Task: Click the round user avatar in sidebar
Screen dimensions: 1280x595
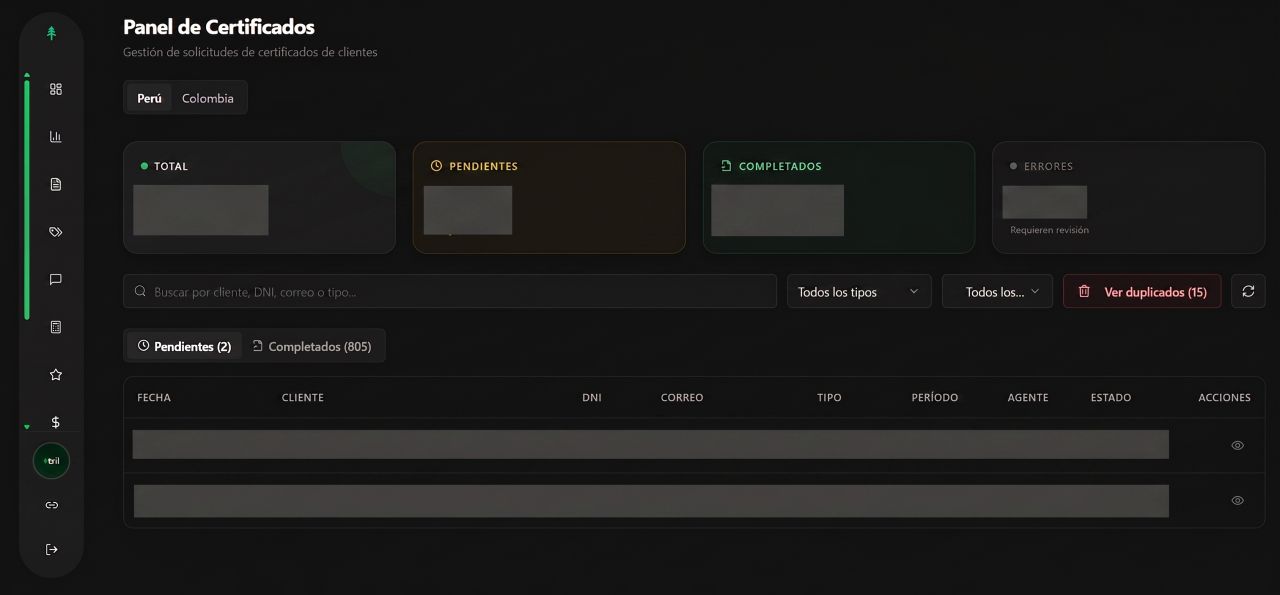Action: tap(52, 461)
